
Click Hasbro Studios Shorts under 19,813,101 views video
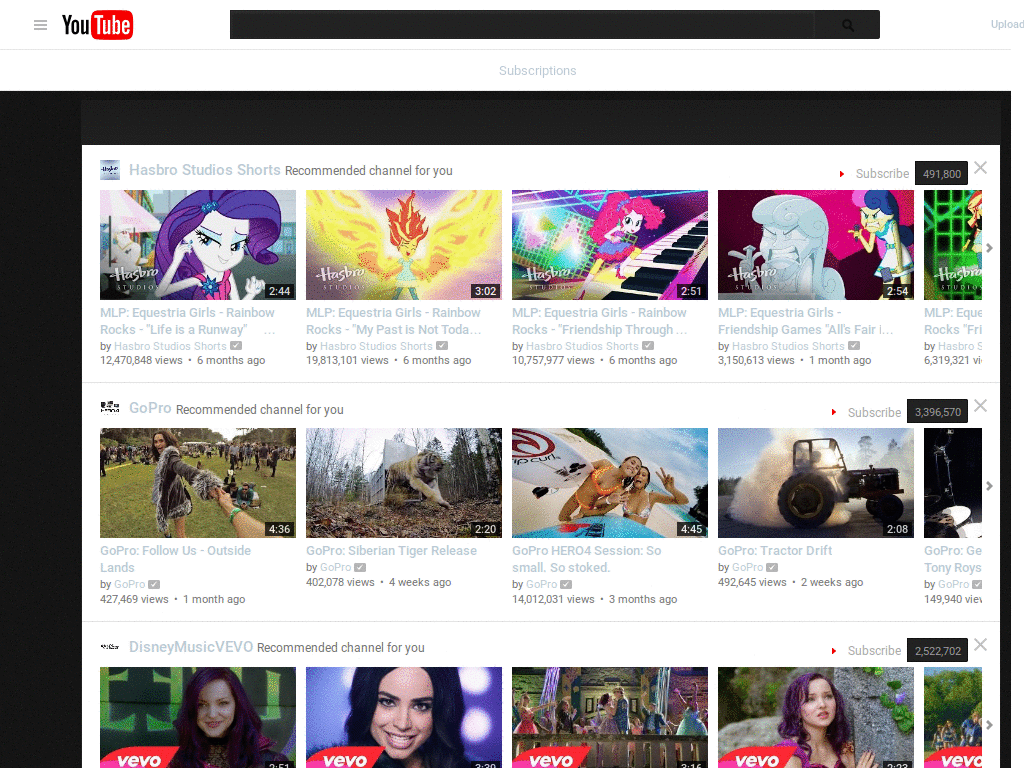coord(376,346)
